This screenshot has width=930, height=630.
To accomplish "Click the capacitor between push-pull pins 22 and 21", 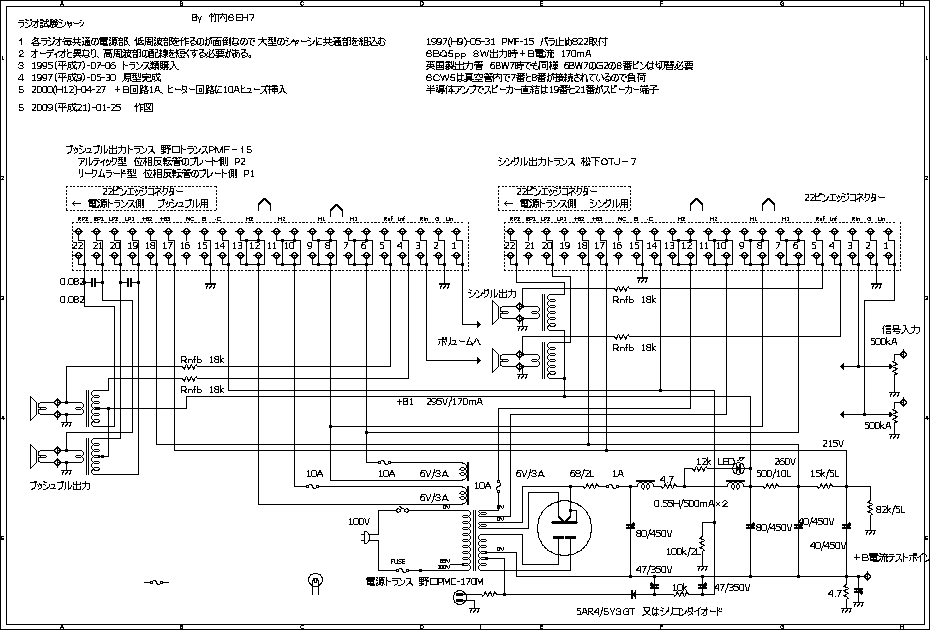I will (94, 282).
